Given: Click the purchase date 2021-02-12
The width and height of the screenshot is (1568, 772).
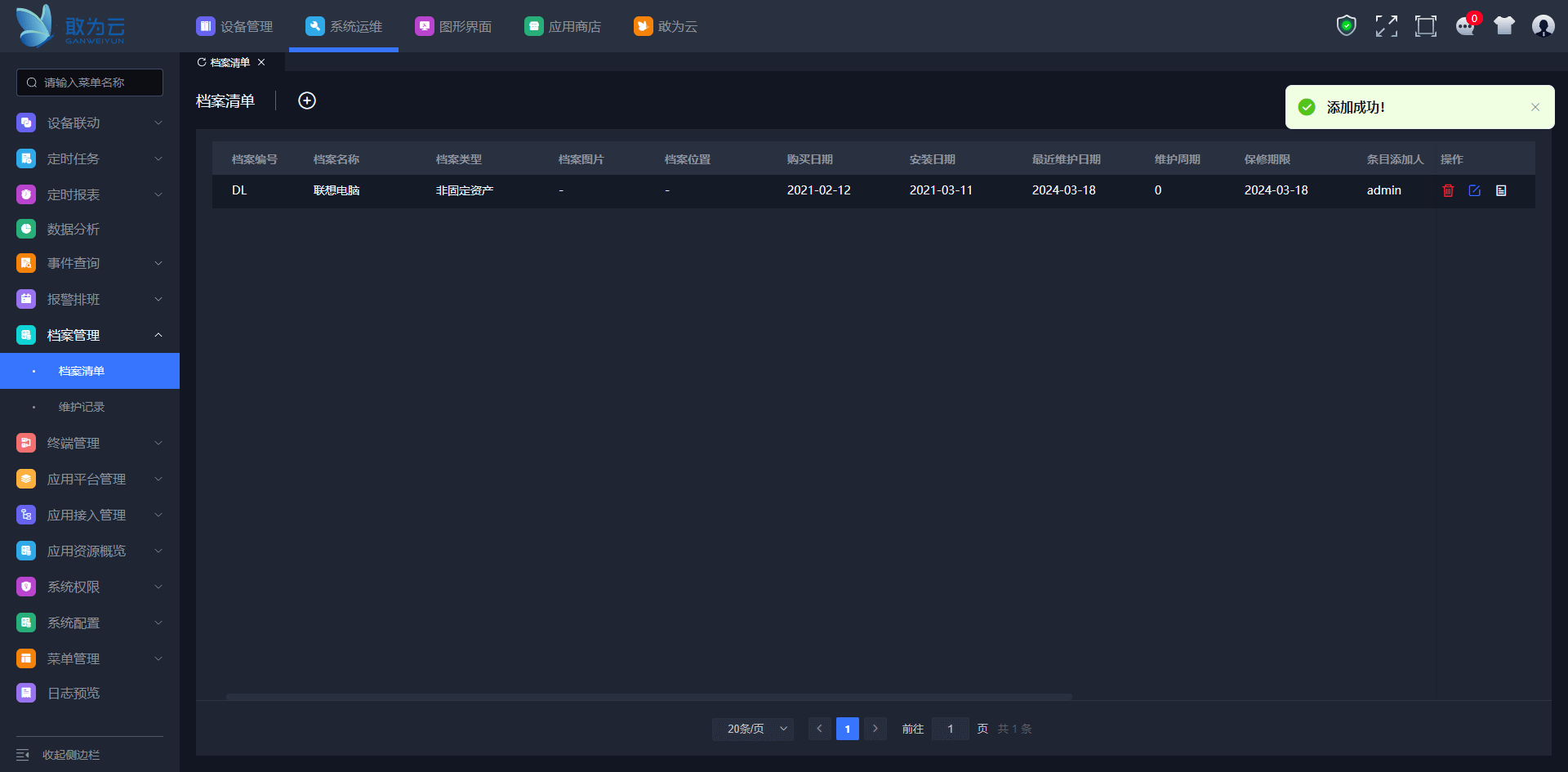Looking at the screenshot, I should point(819,190).
